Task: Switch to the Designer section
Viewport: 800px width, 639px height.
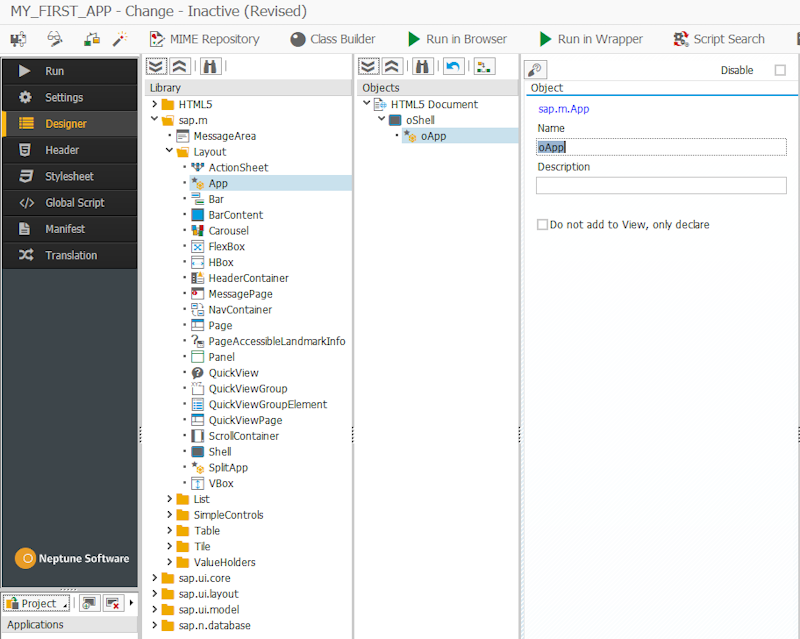Action: point(70,124)
